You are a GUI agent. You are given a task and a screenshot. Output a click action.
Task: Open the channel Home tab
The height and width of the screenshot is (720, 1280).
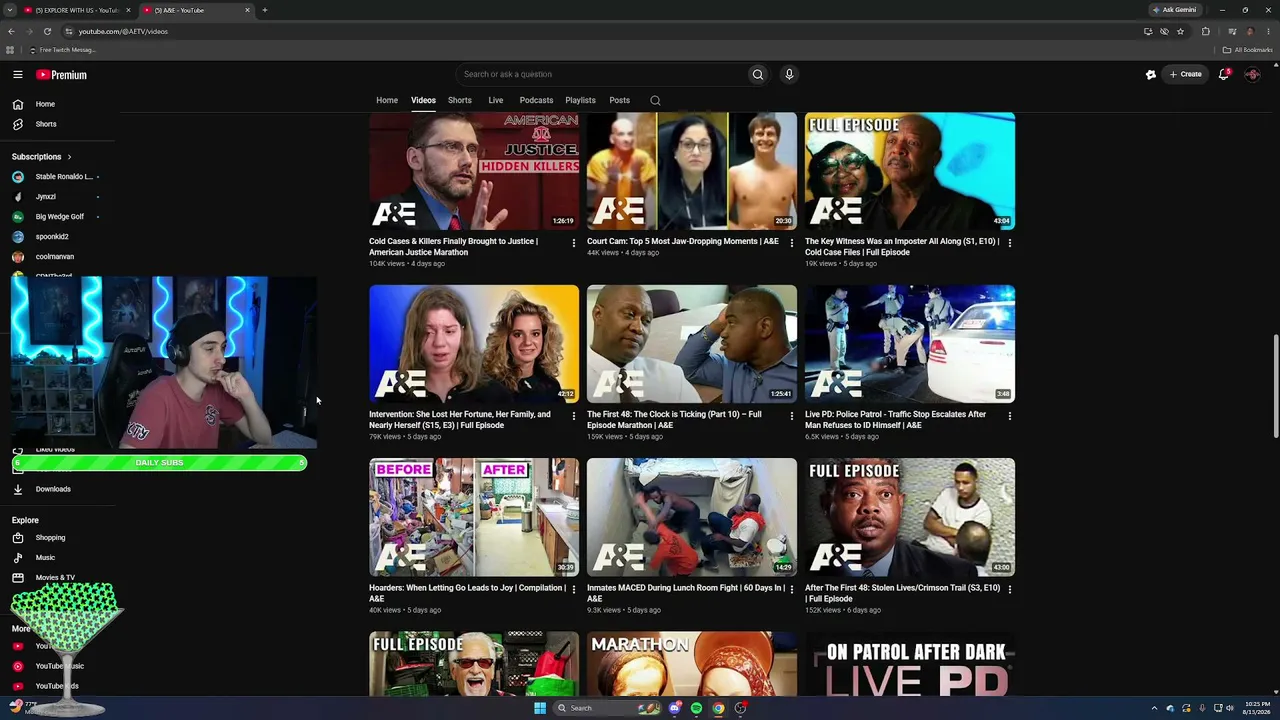click(x=387, y=100)
